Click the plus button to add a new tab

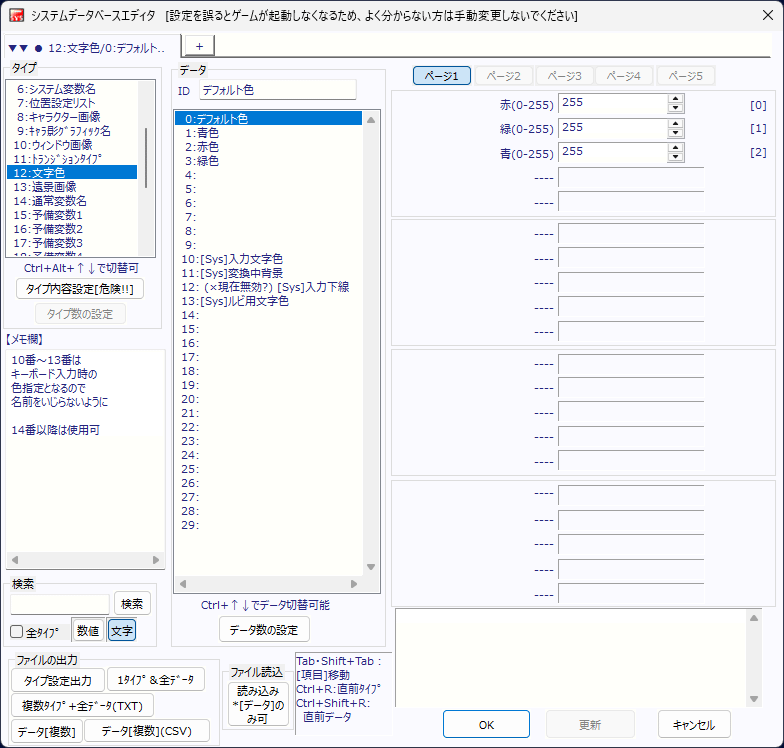pos(198,46)
